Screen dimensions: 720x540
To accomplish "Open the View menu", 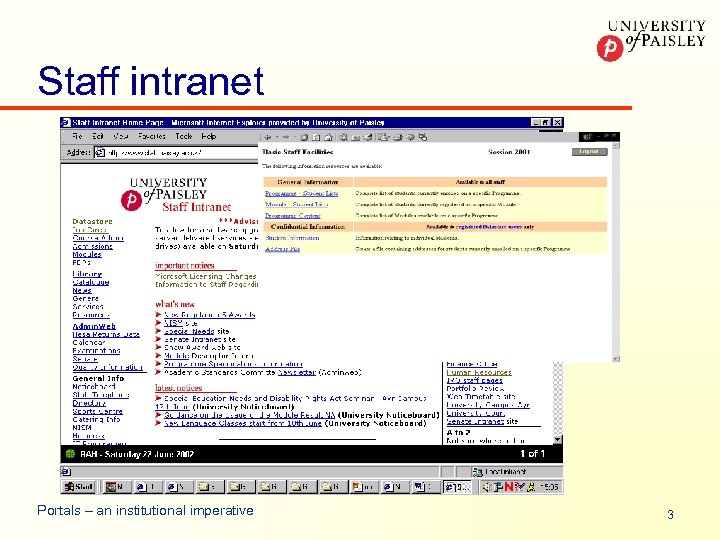I will [x=120, y=136].
